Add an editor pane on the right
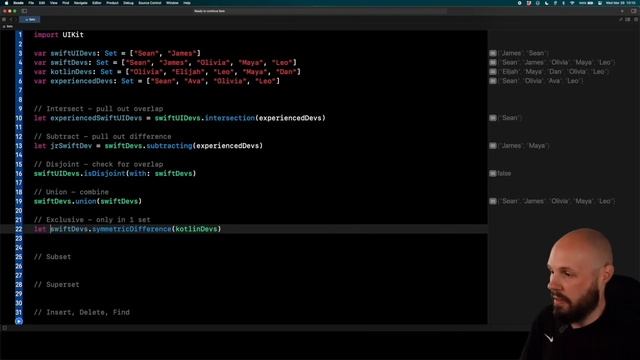The height and width of the screenshot is (360, 640). (x=636, y=19)
